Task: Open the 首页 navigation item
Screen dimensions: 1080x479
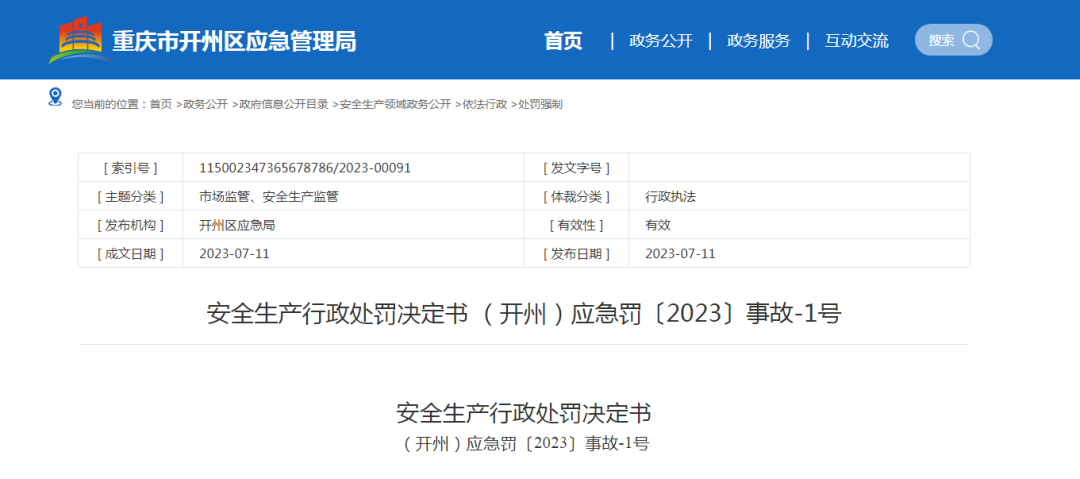Action: tap(563, 41)
